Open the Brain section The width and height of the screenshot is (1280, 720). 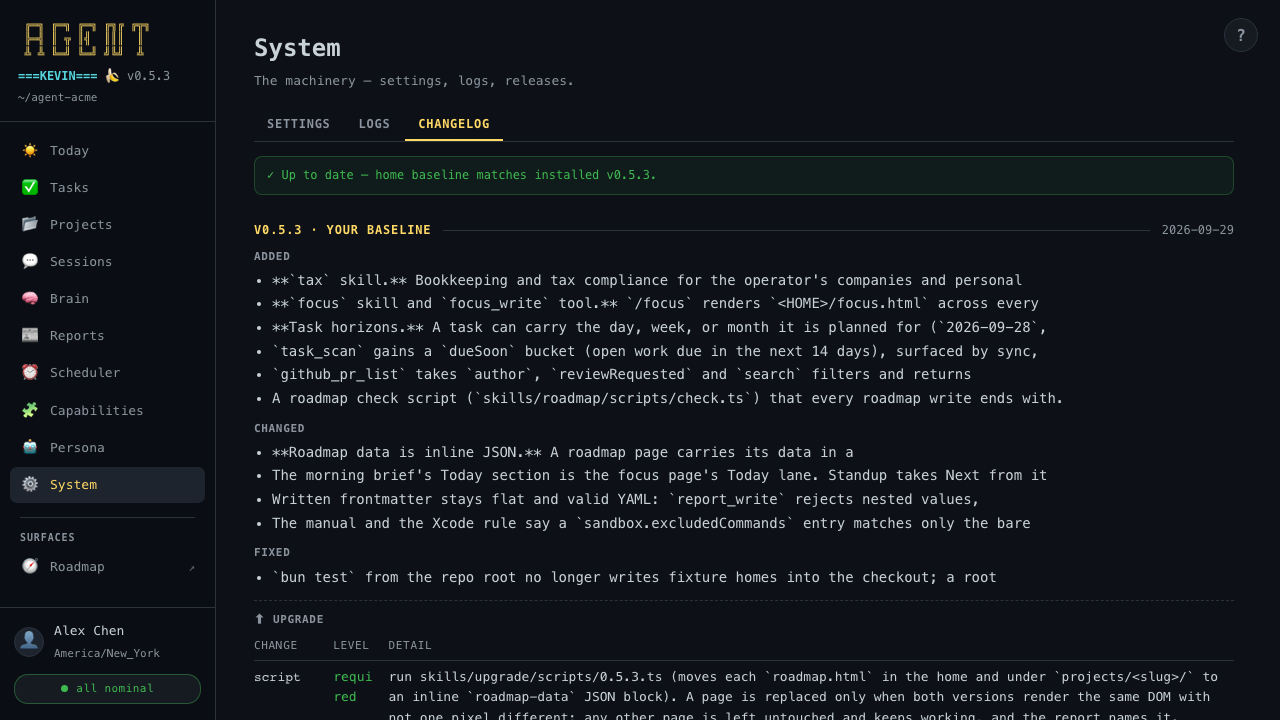click(107, 298)
